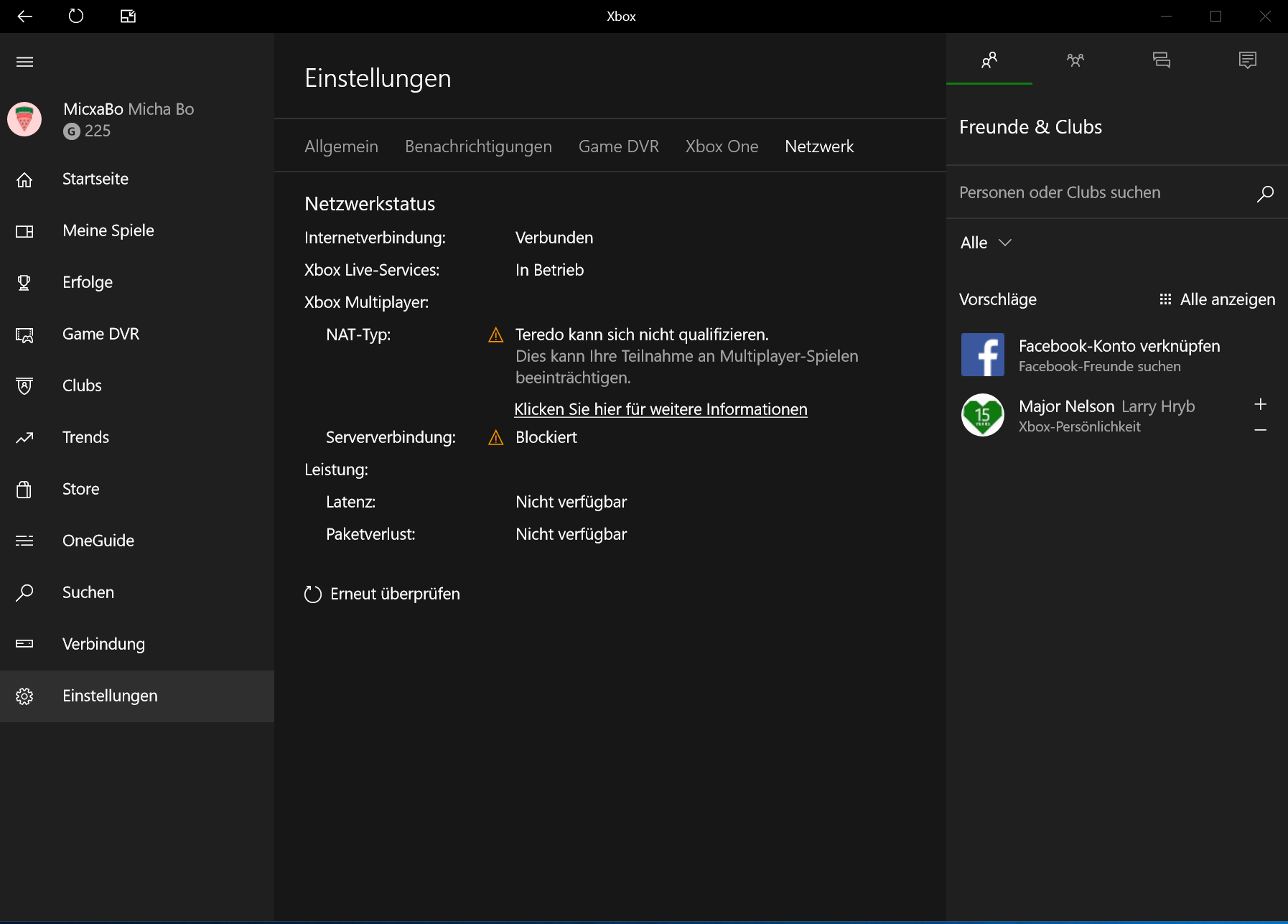
Task: Click Klicken Sie hier für weitere Informationen link
Action: (661, 409)
